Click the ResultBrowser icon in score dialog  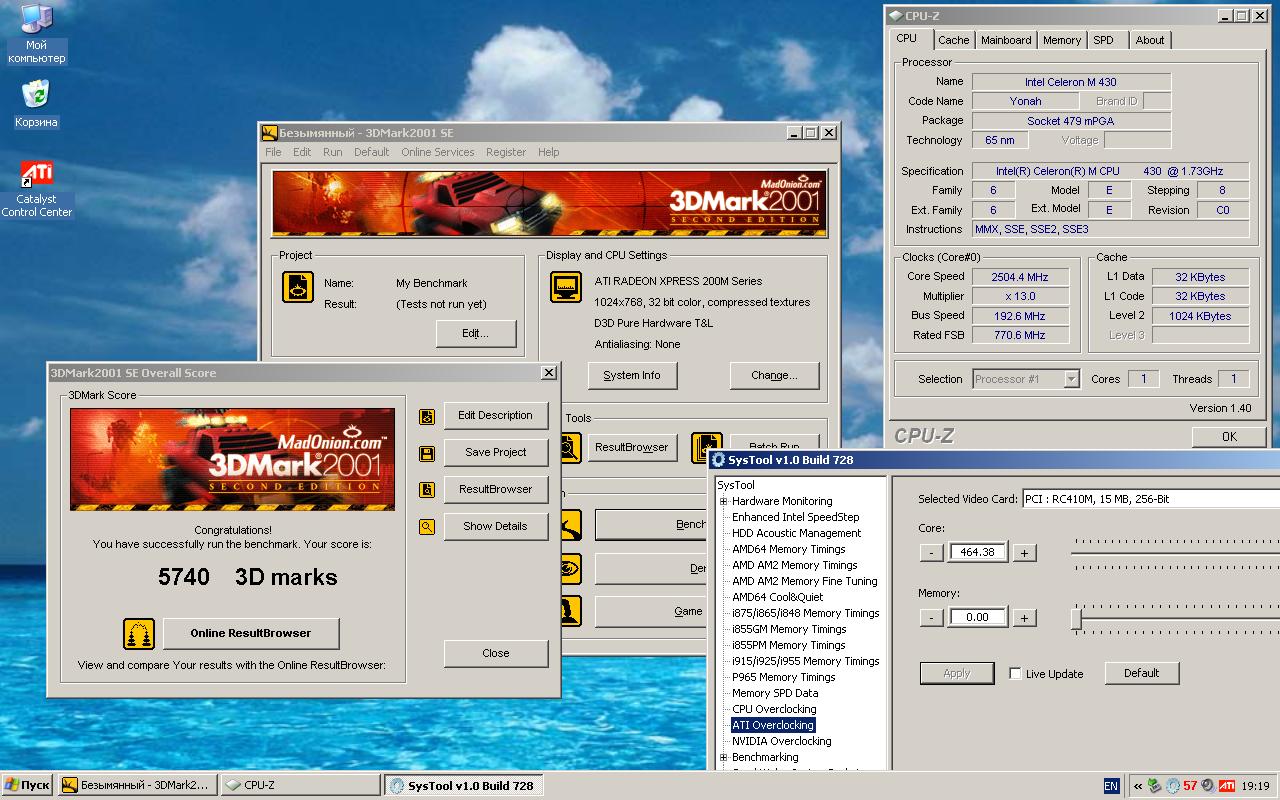[x=427, y=490]
